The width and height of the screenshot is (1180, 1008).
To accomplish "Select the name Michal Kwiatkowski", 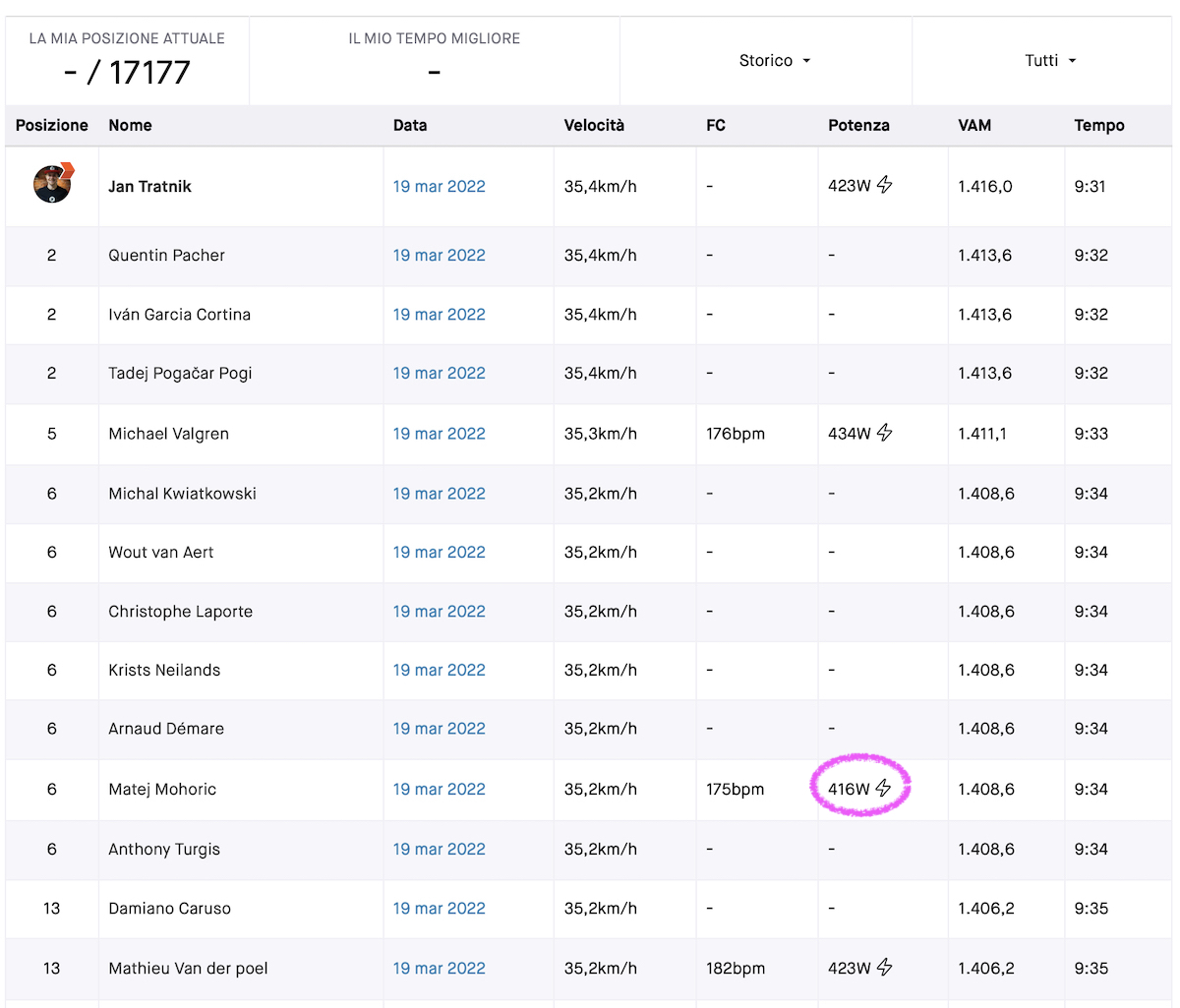I will point(182,494).
